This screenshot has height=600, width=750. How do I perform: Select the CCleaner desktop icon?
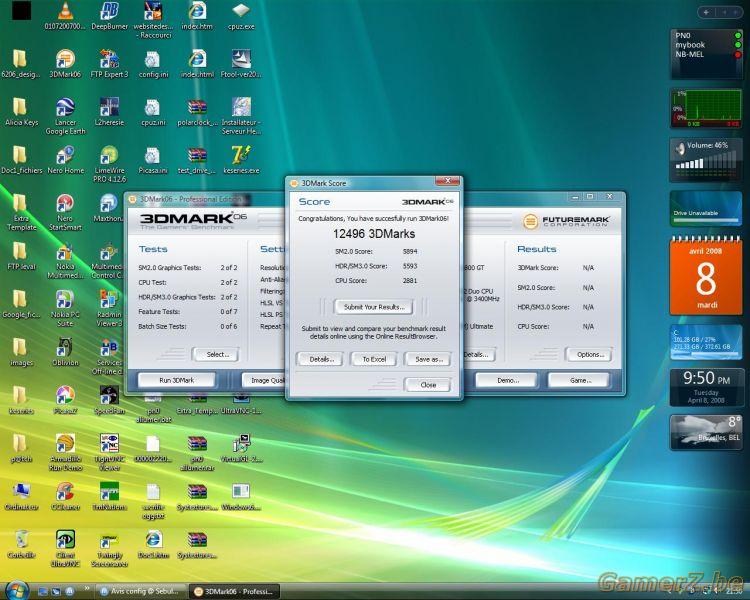click(65, 496)
